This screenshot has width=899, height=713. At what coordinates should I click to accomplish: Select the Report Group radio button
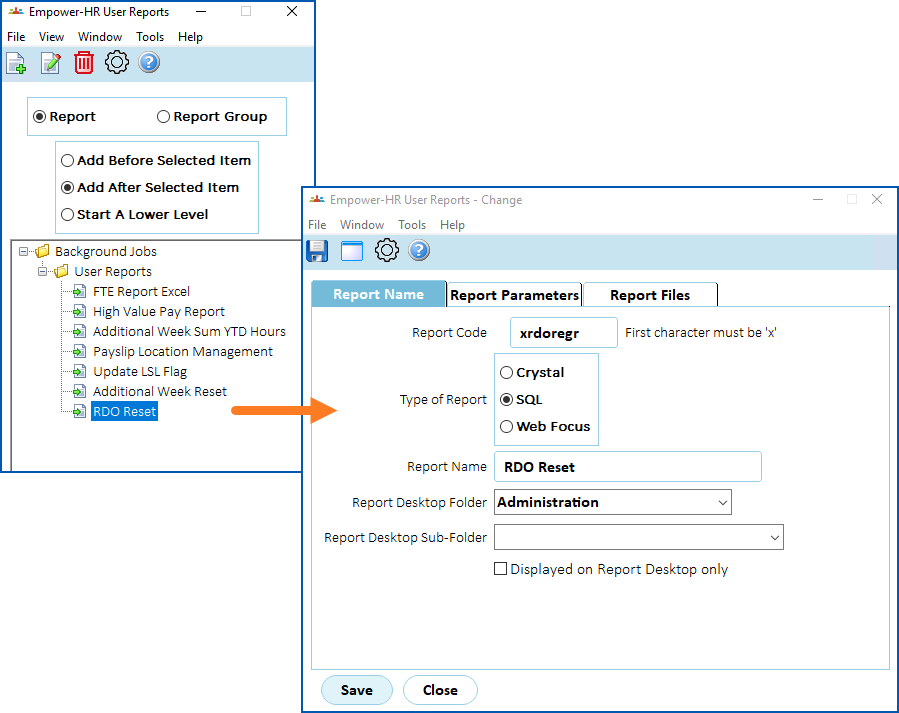point(163,117)
